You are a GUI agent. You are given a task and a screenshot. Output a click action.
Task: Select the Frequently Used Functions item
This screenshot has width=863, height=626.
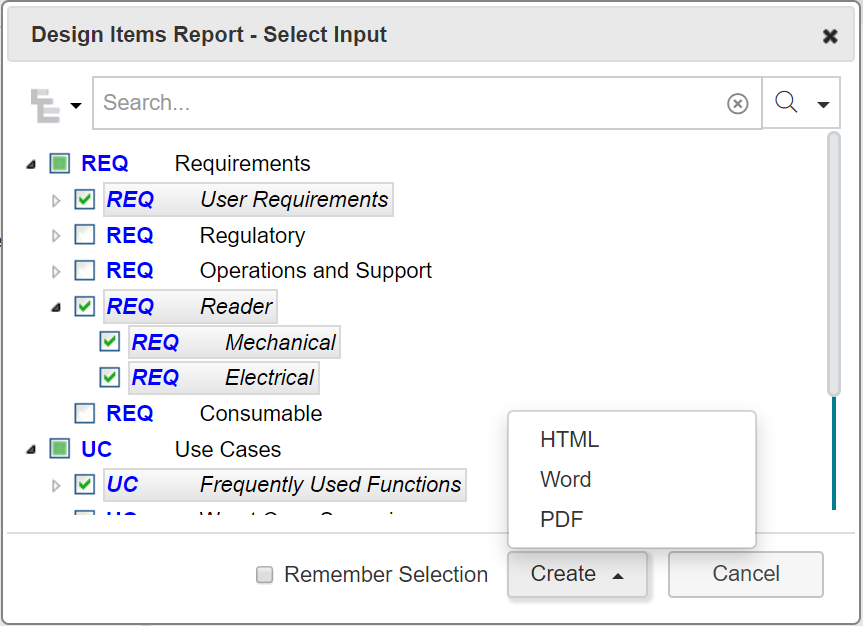285,485
